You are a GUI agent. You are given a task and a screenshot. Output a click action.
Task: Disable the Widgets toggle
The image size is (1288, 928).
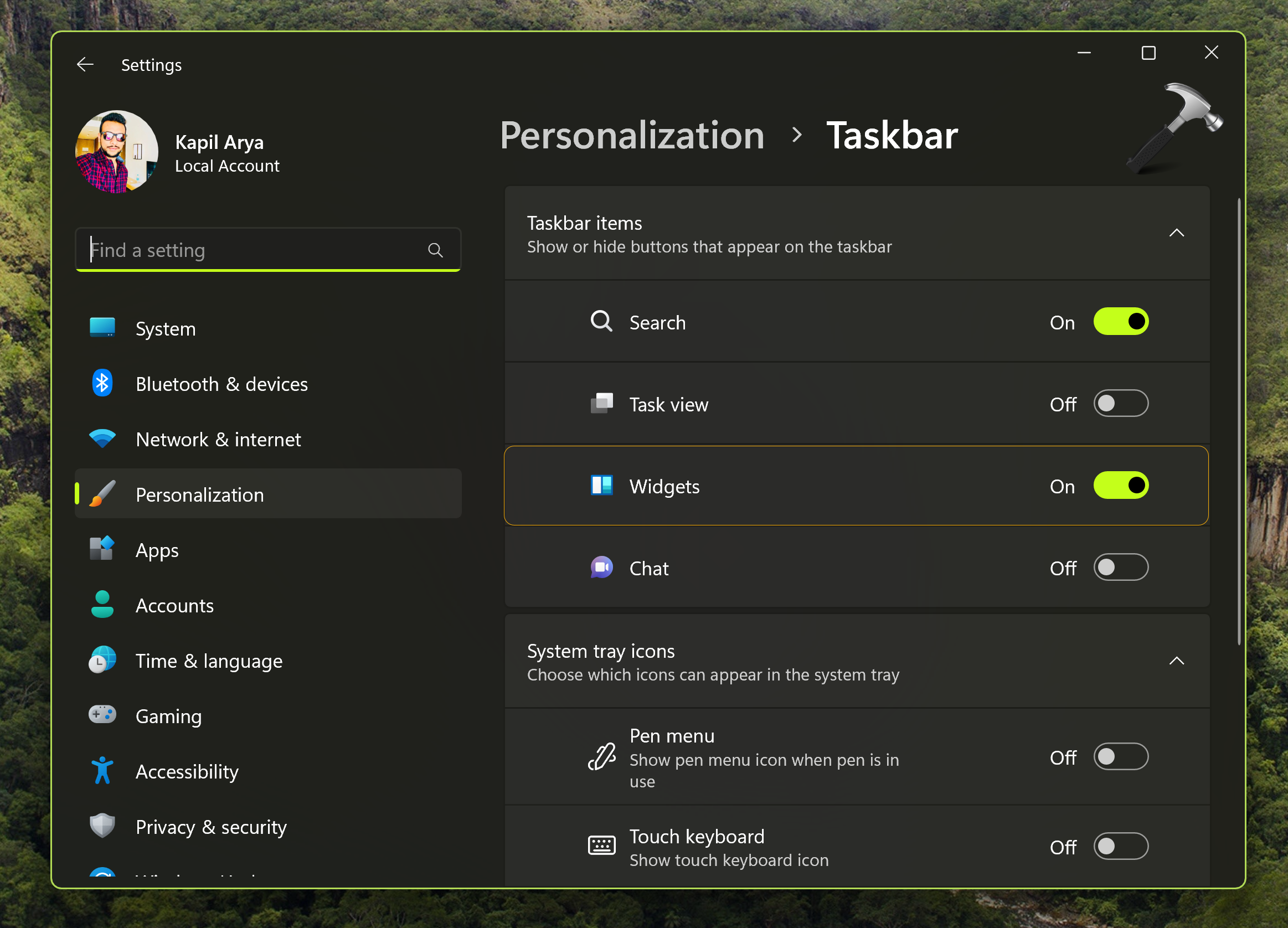point(1120,486)
